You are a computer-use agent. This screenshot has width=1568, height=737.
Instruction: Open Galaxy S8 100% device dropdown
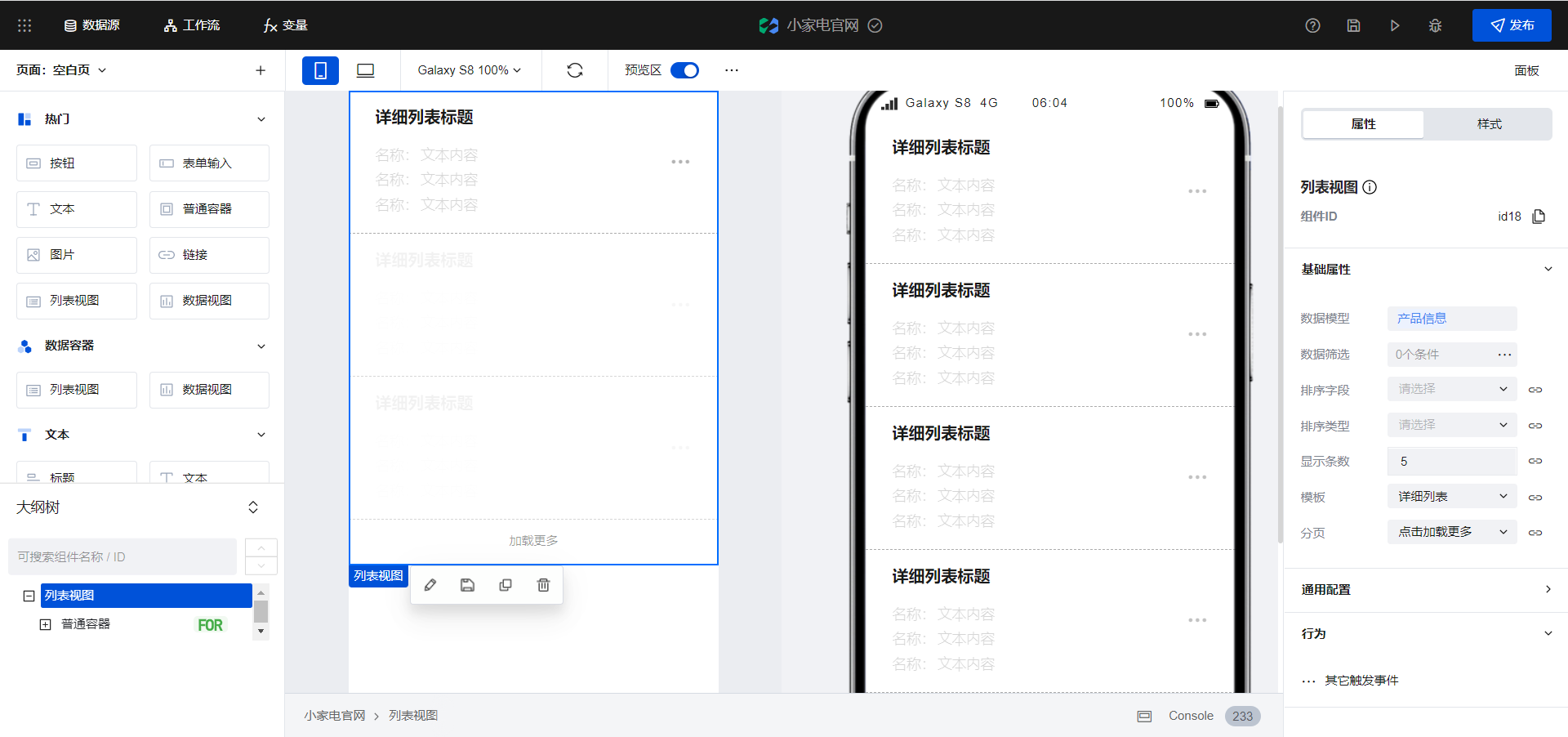pyautogui.click(x=470, y=70)
